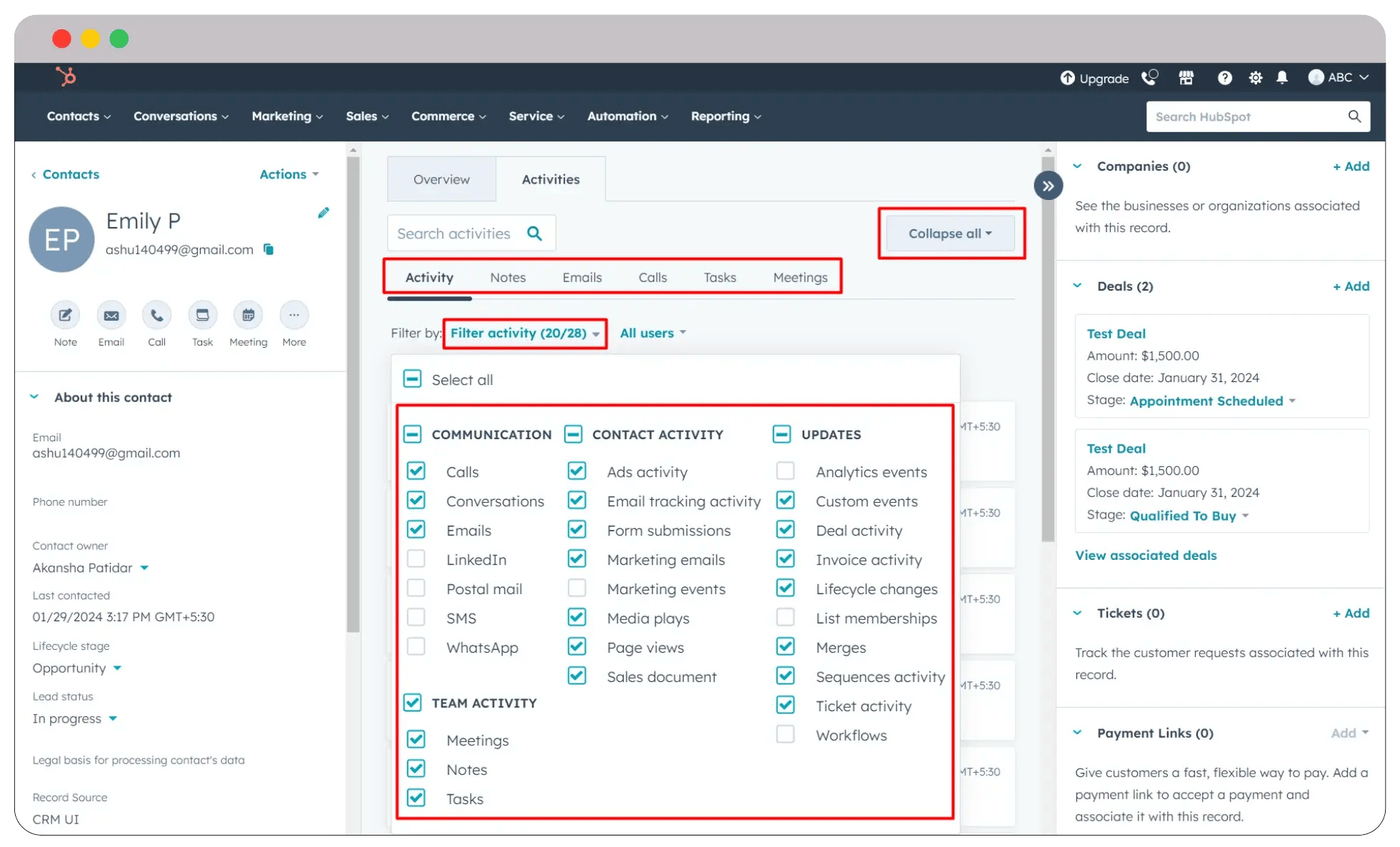Enable the LinkedIn activity checkbox
The height and width of the screenshot is (847, 1400).
click(x=416, y=558)
